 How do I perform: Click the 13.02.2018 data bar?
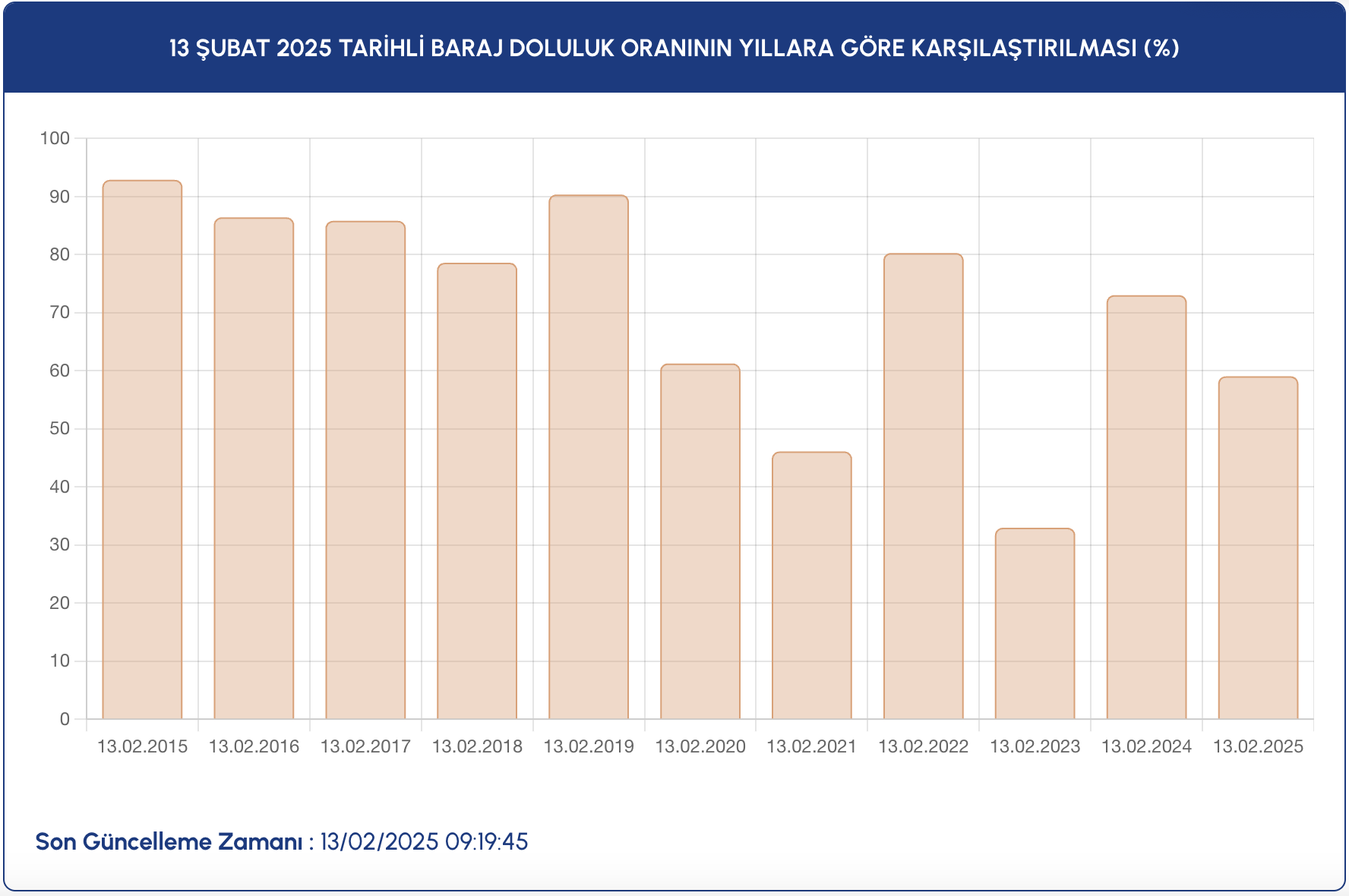477,491
